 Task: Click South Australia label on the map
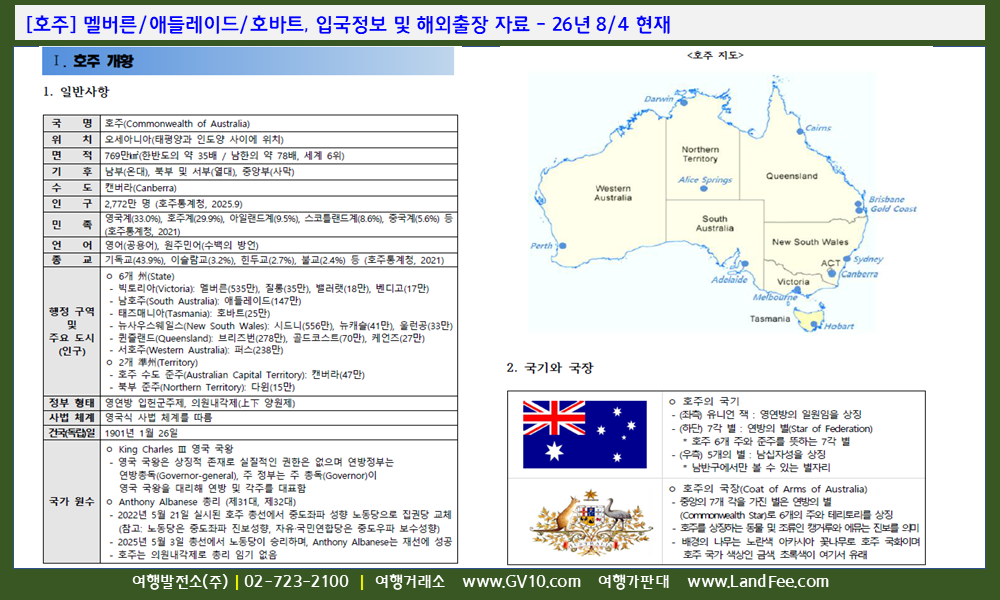tap(714, 223)
